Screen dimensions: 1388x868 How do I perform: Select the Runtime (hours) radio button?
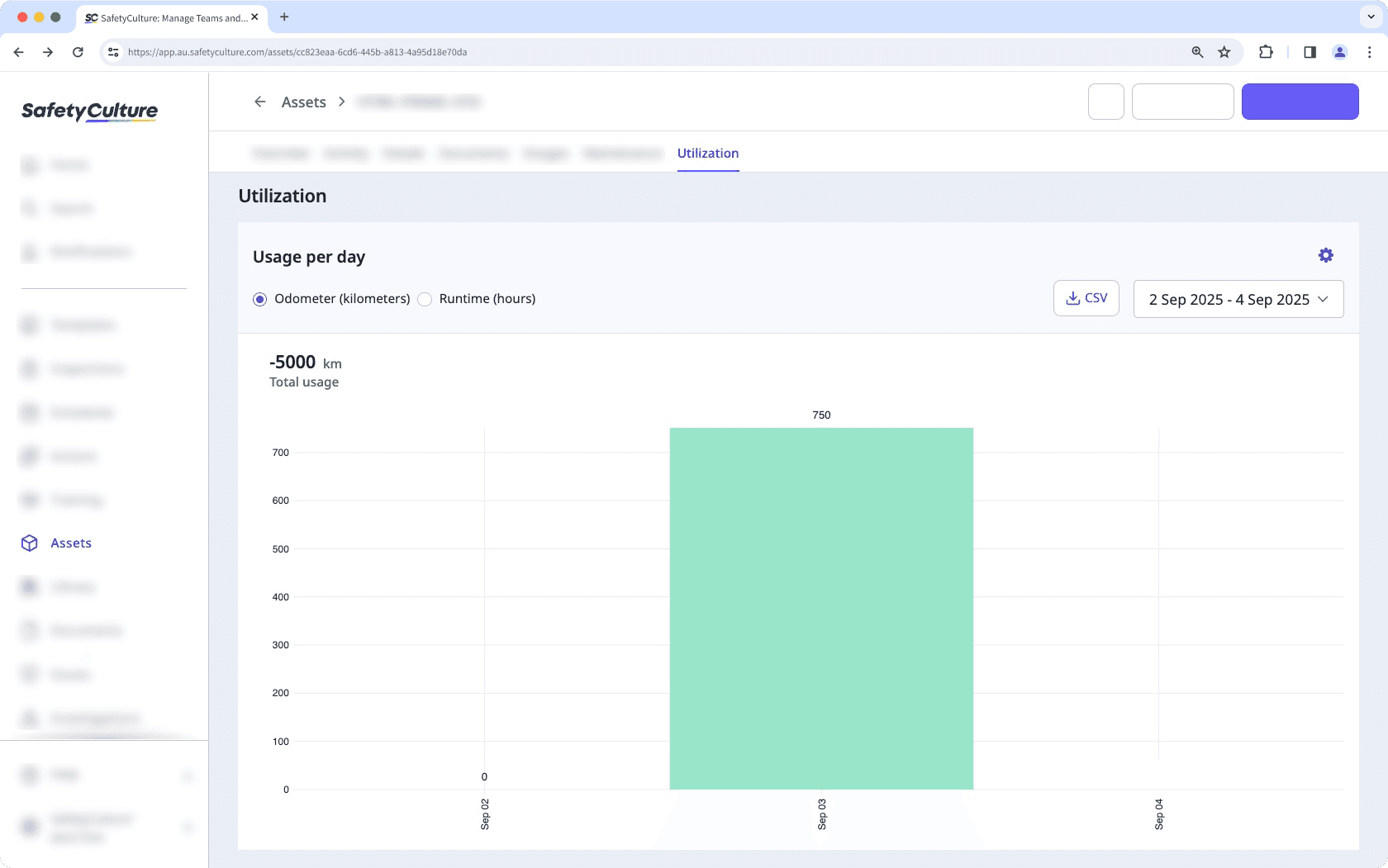(x=425, y=299)
